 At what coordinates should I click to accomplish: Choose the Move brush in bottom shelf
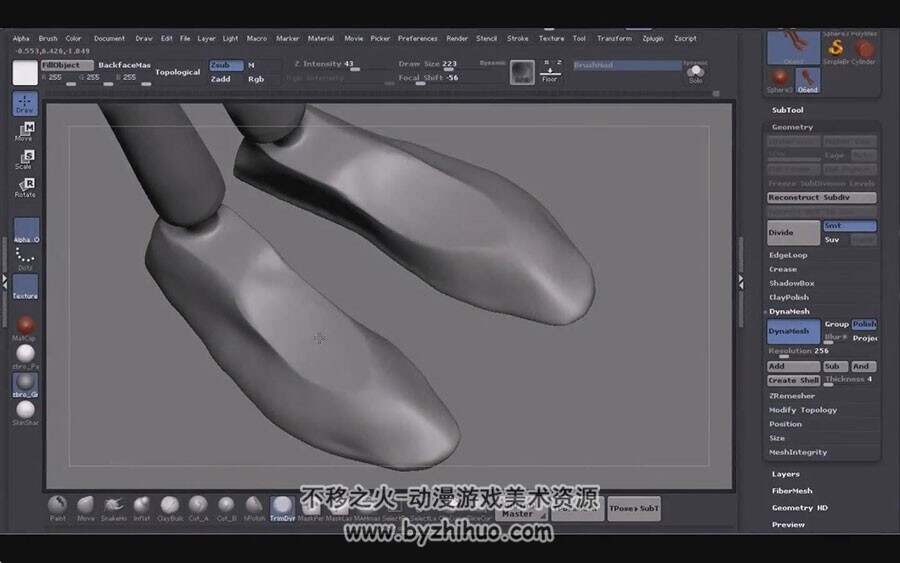[86, 507]
